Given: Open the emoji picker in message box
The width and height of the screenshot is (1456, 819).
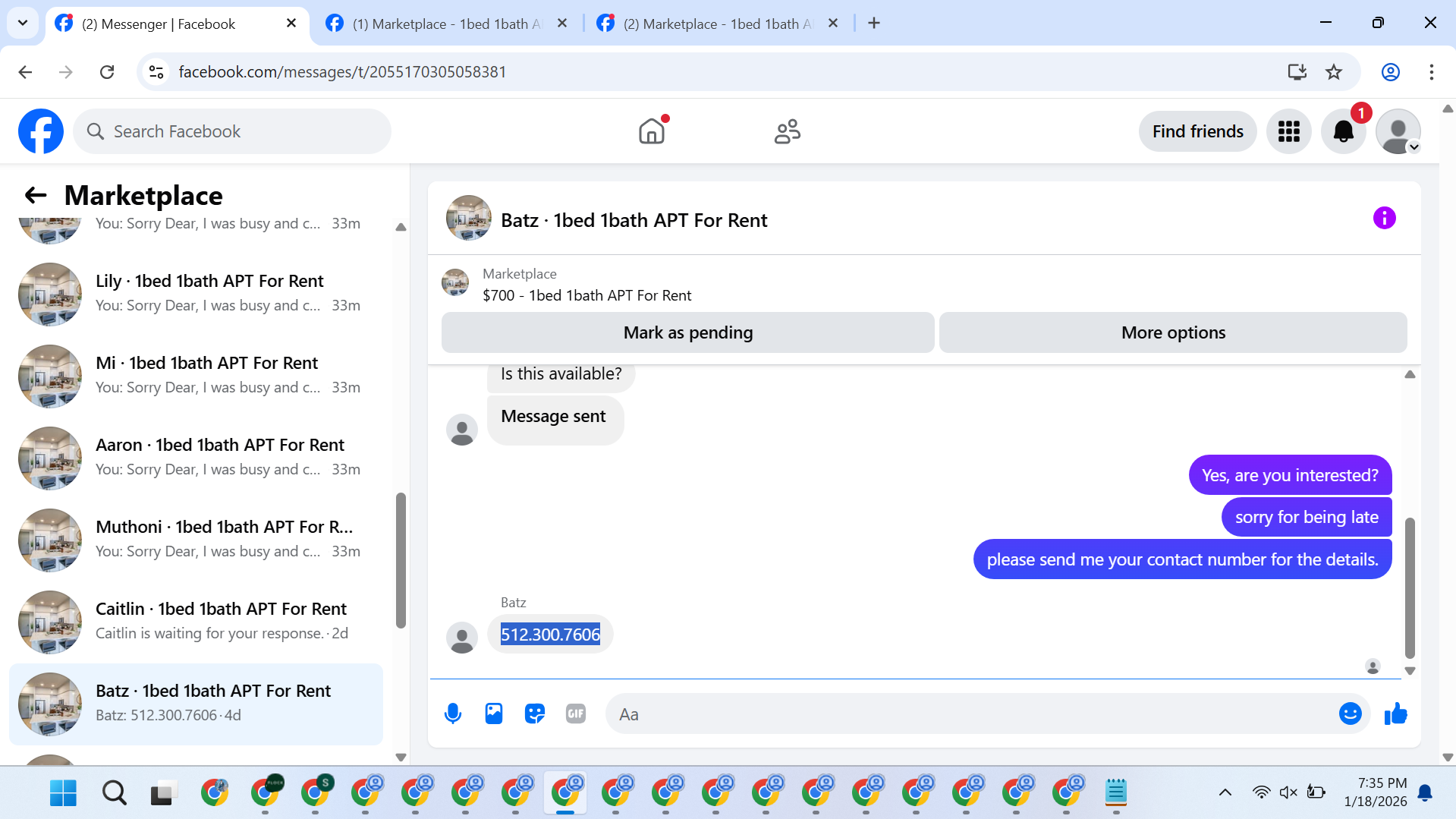Looking at the screenshot, I should click(1351, 714).
